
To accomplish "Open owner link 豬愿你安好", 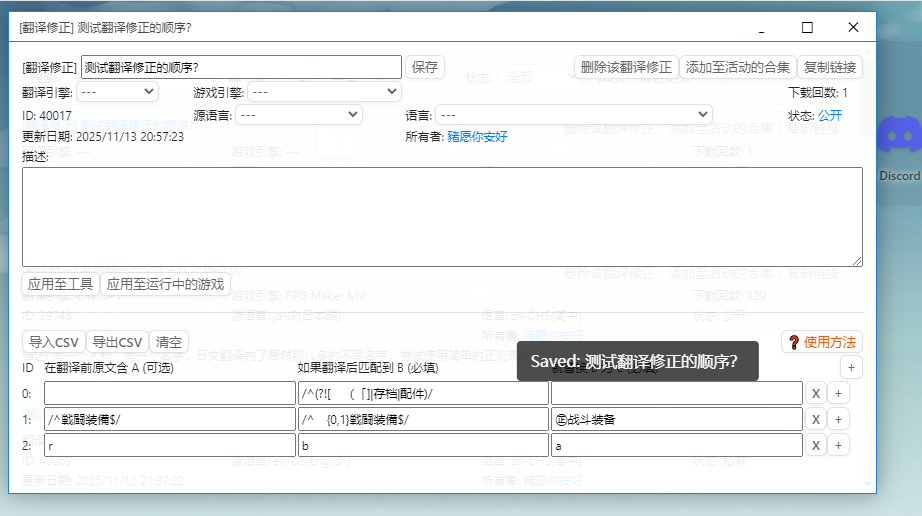I will (477, 136).
